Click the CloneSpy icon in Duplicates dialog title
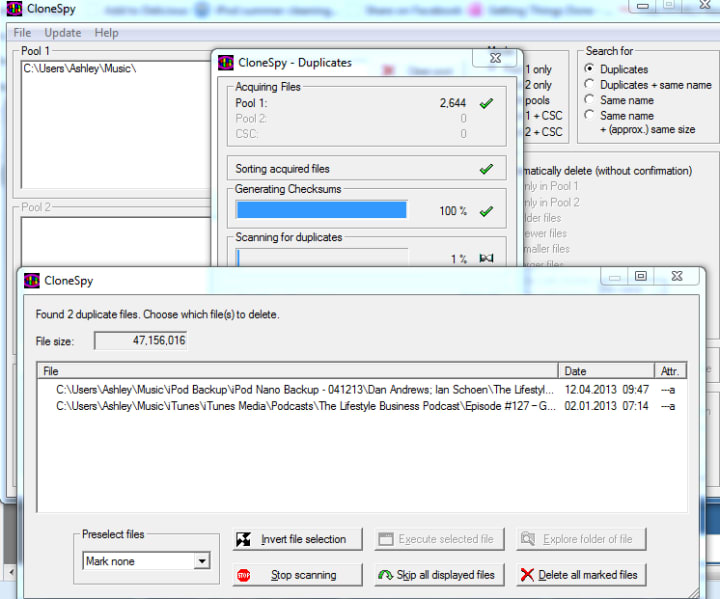 225,62
